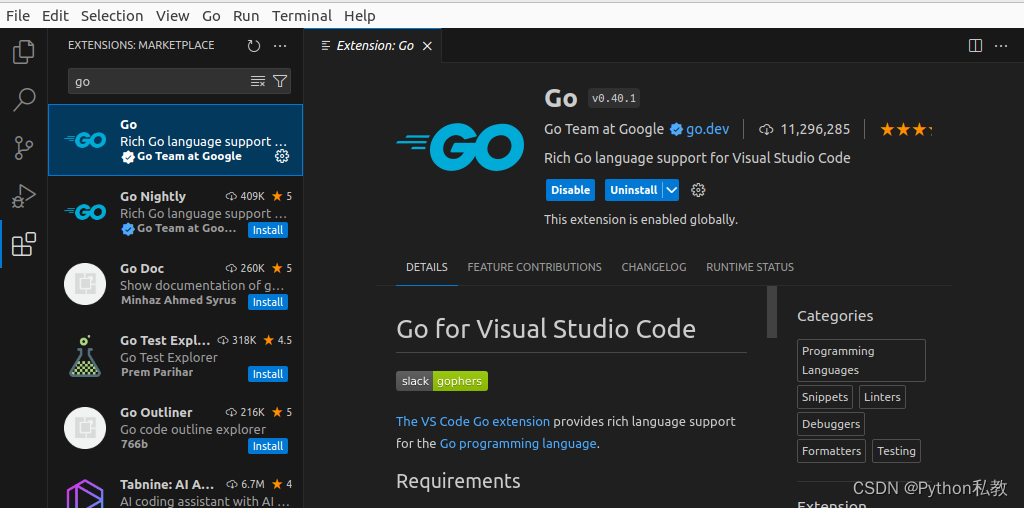Open the View menu
Viewport: 1024px width, 508px height.
(173, 16)
